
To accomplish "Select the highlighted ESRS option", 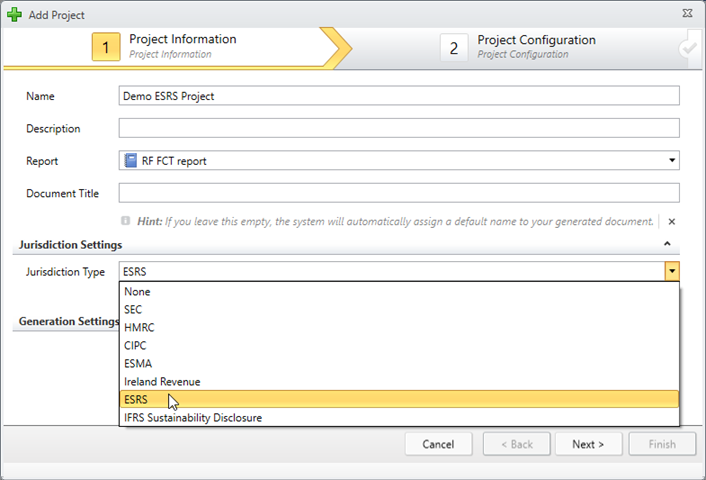I will [399, 399].
